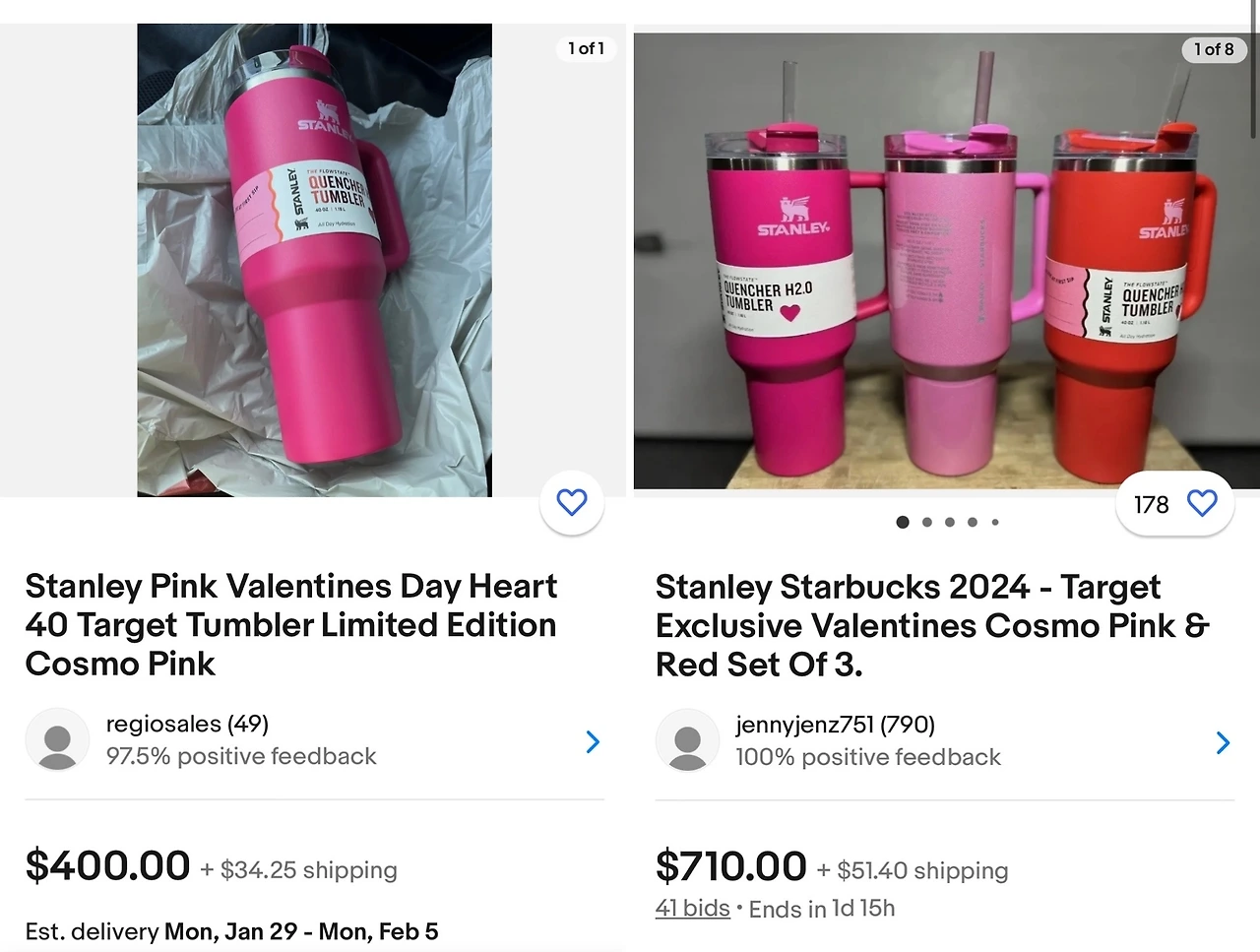
Task: Open jennyjenz751 seller profile avatar
Action: (x=687, y=740)
